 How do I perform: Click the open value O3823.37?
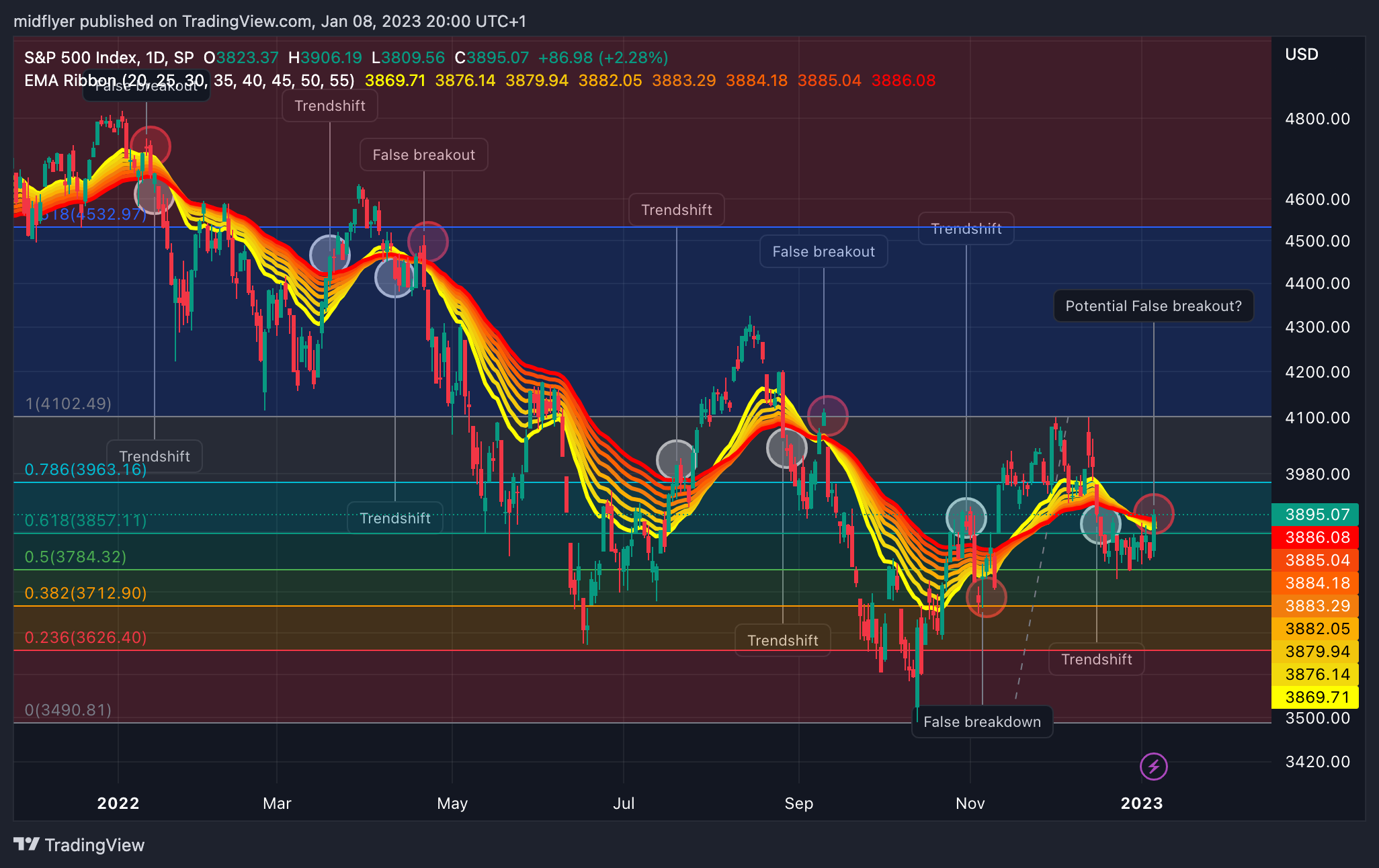point(241,58)
